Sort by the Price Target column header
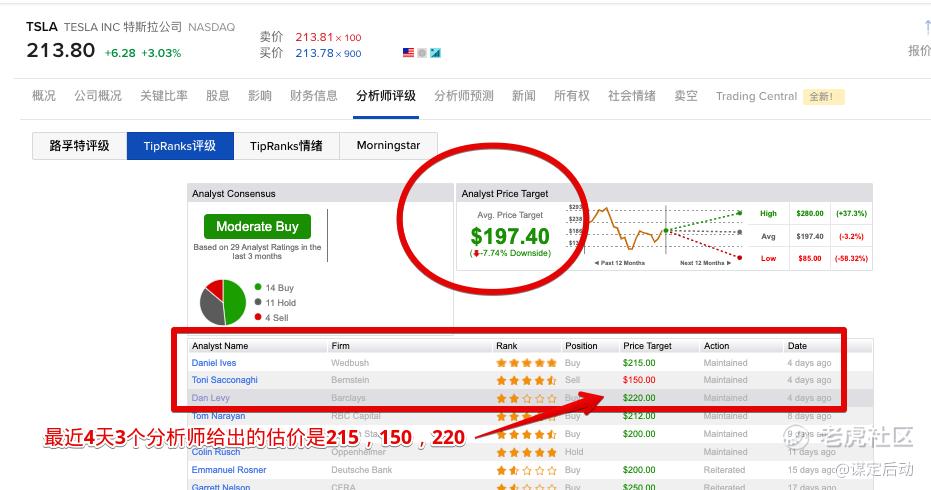The image size is (931, 490). click(x=647, y=346)
